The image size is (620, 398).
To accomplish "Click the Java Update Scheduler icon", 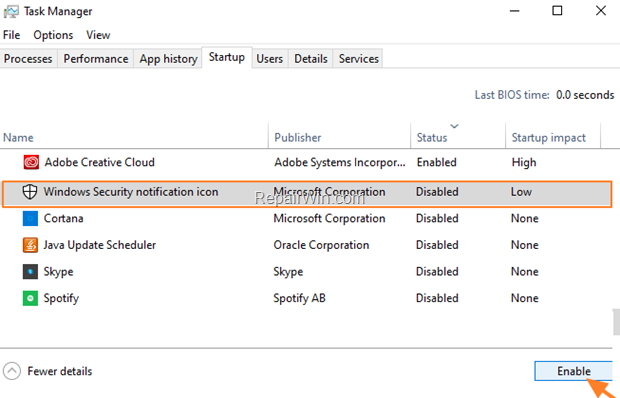I will coord(30,245).
